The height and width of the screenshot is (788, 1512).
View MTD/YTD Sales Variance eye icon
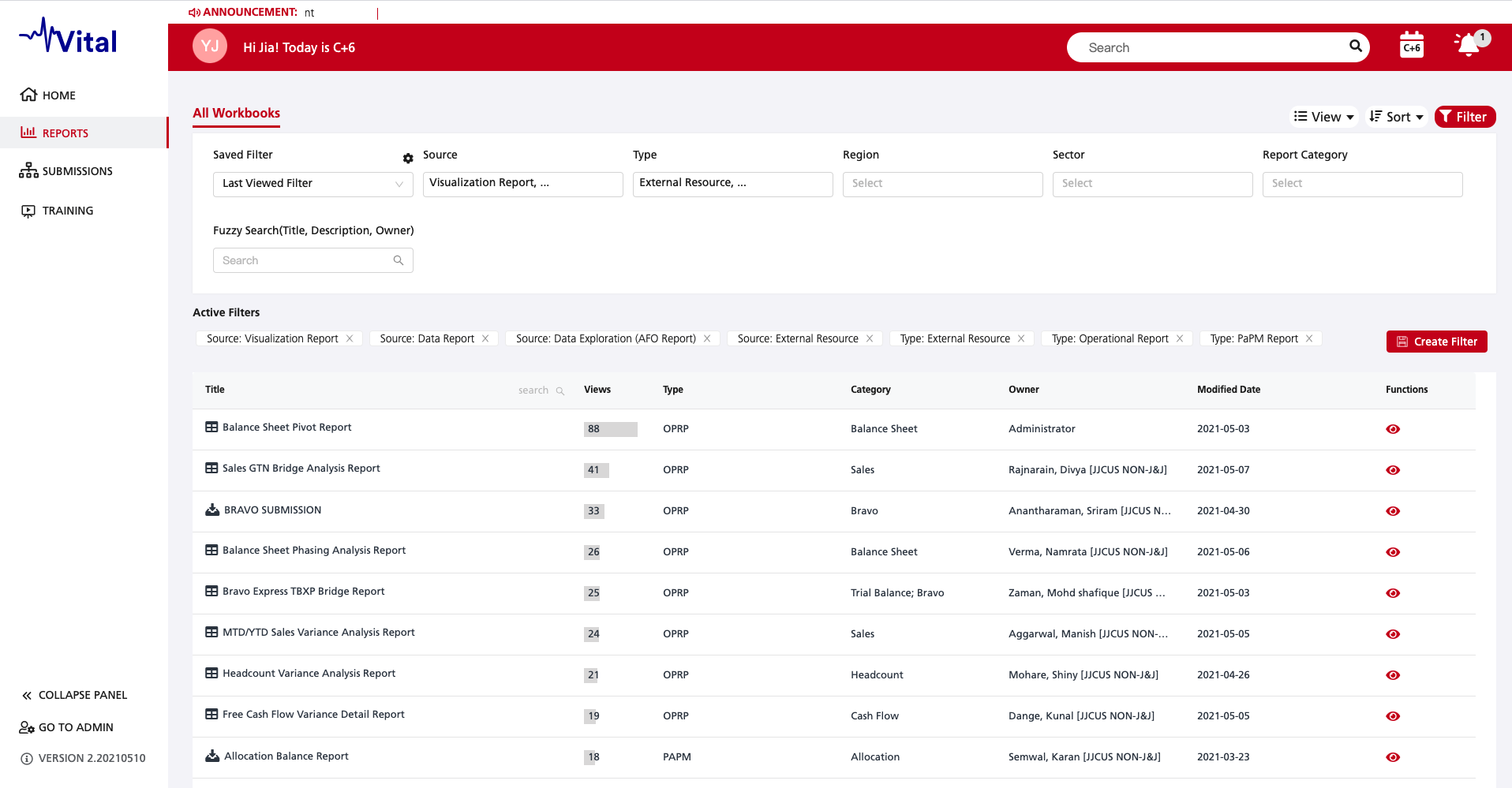[x=1393, y=634]
